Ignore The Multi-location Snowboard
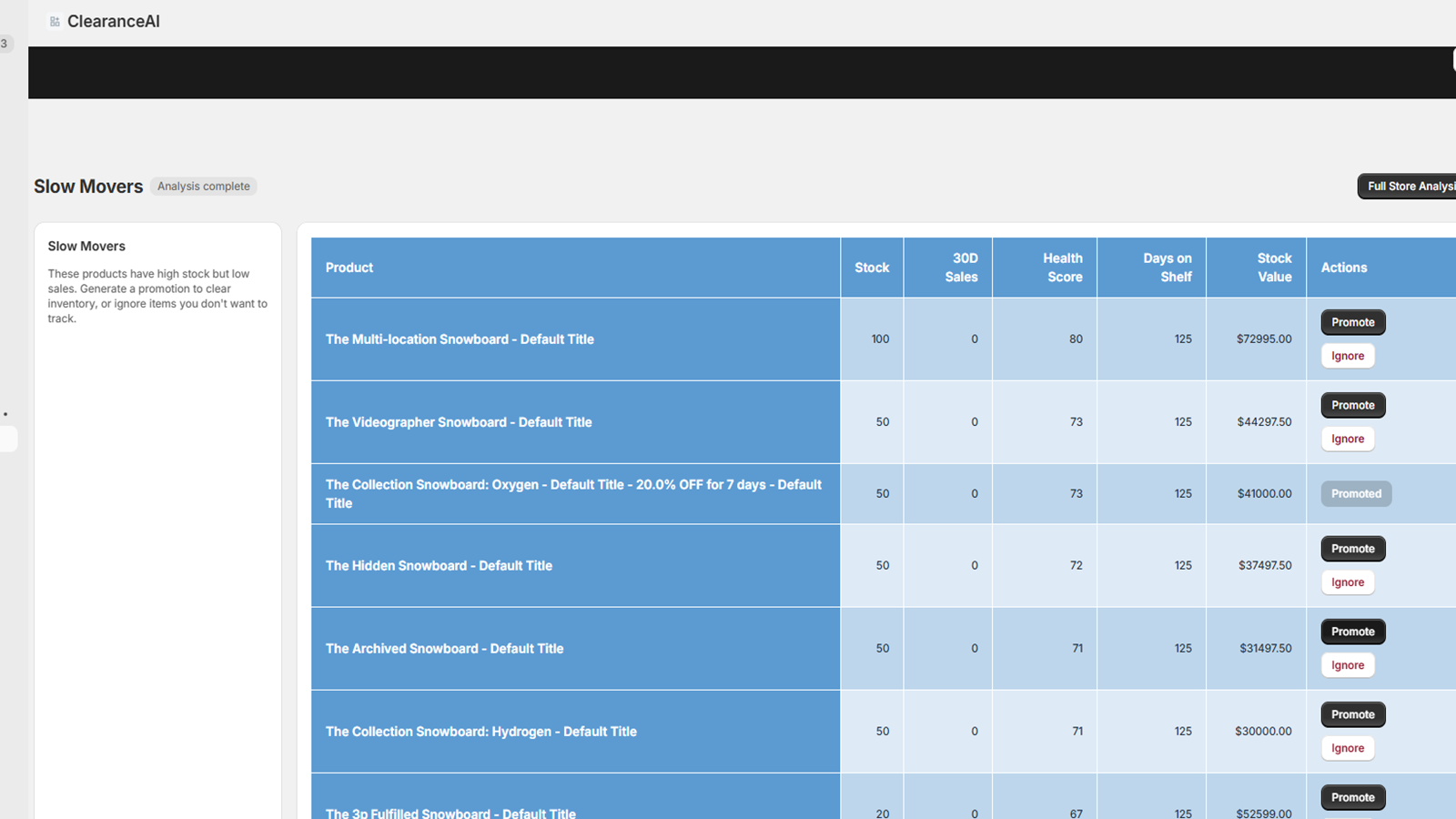 (x=1348, y=356)
